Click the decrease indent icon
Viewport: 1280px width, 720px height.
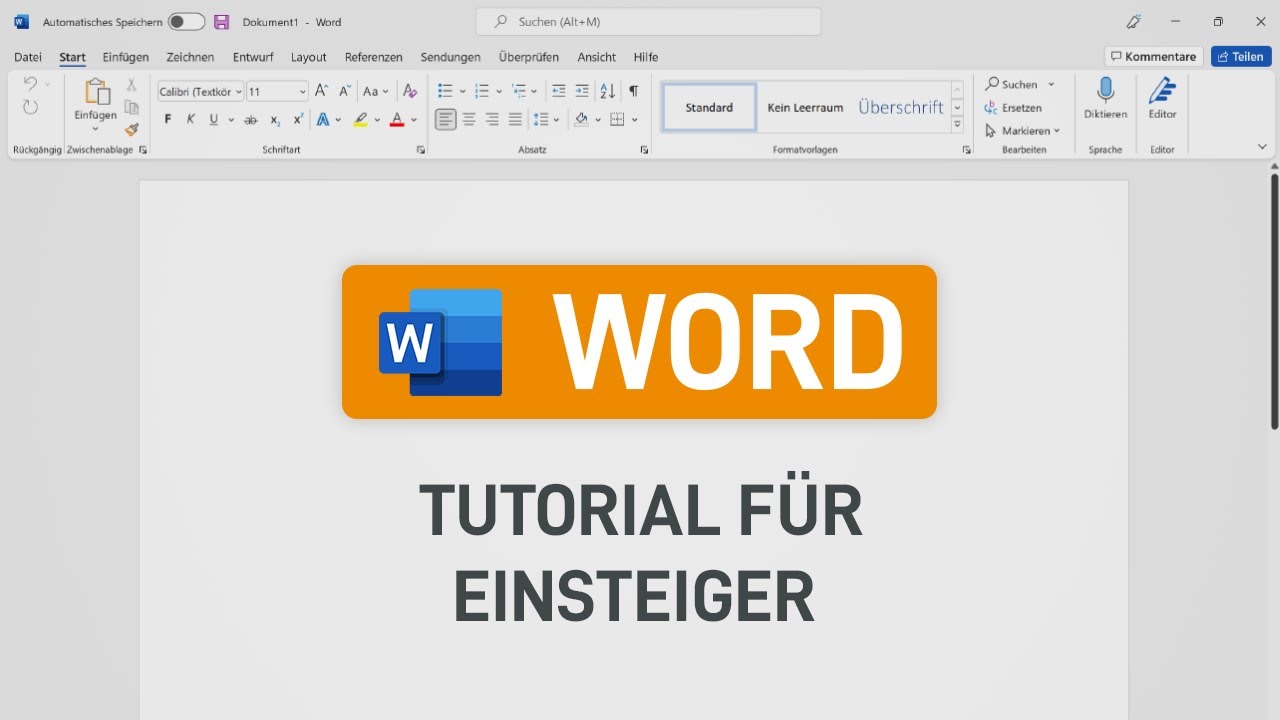click(558, 91)
